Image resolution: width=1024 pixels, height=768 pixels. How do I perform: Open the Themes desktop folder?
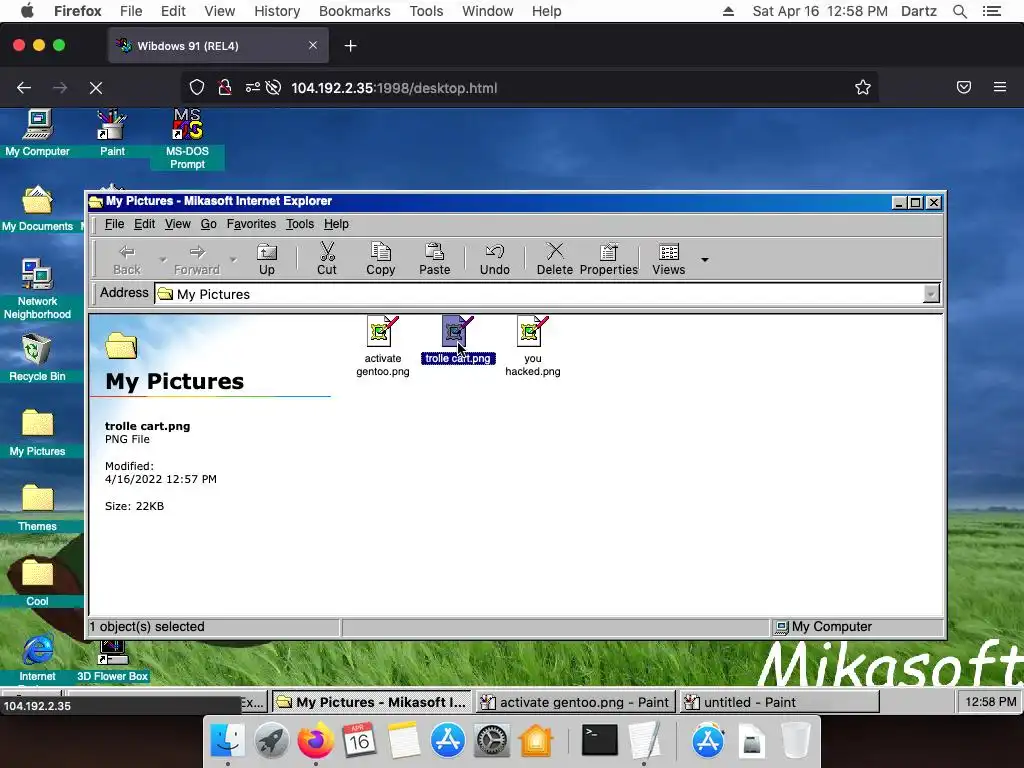(x=37, y=507)
